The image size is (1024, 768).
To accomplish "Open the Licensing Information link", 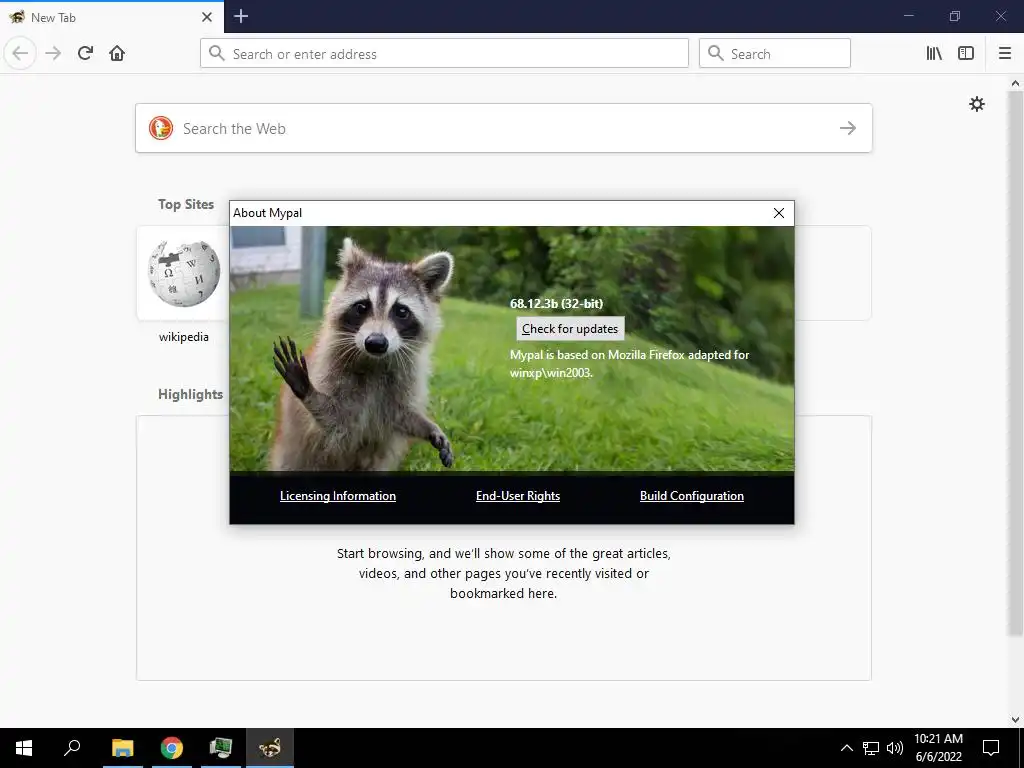I will (x=338, y=496).
